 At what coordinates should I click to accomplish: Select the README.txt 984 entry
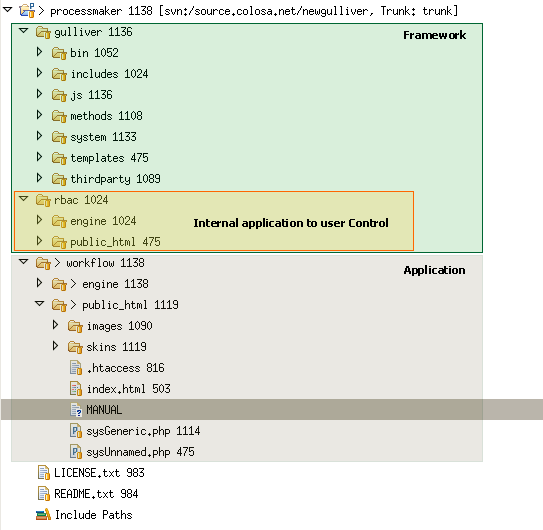pos(96,494)
